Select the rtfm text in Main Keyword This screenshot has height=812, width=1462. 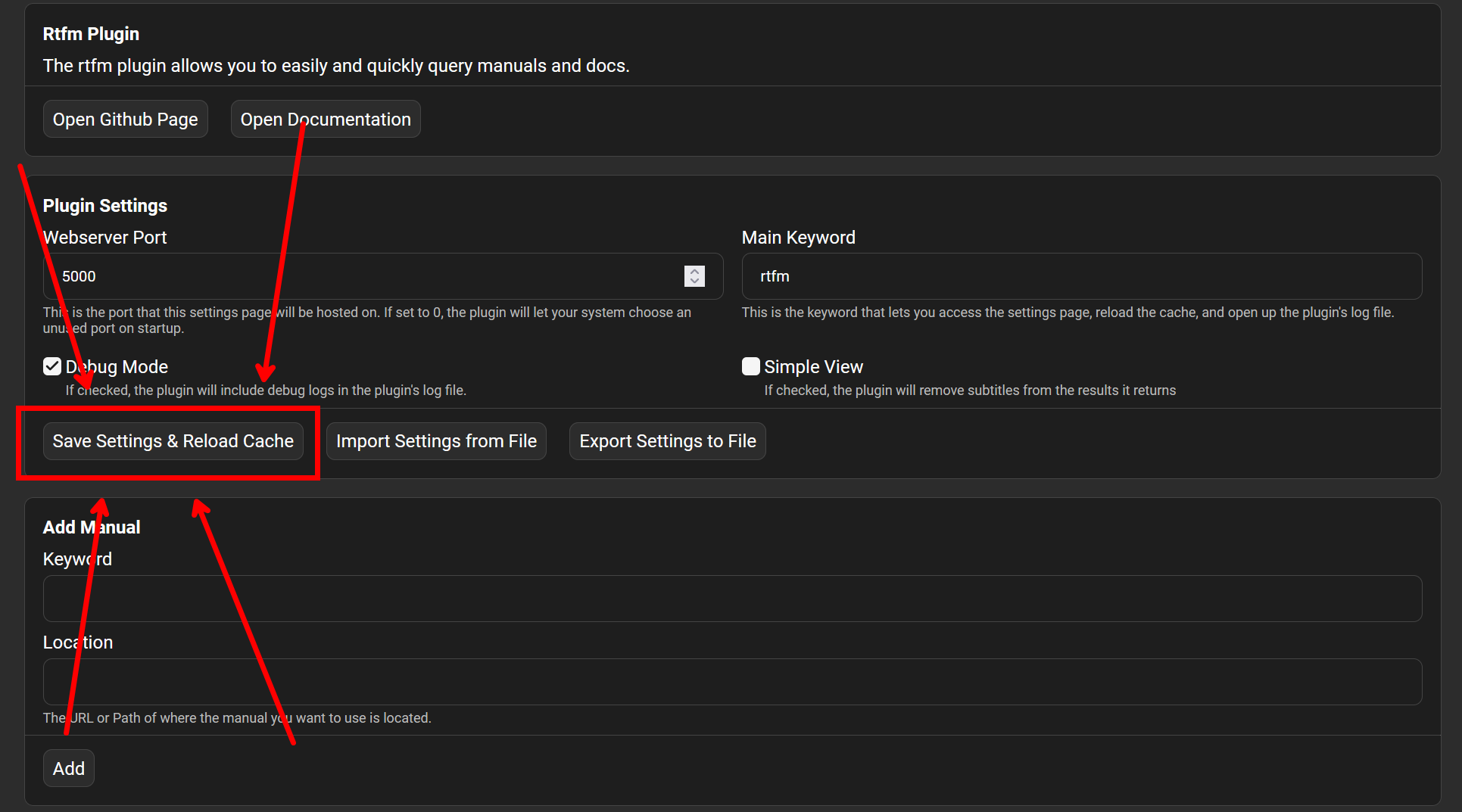tap(775, 276)
